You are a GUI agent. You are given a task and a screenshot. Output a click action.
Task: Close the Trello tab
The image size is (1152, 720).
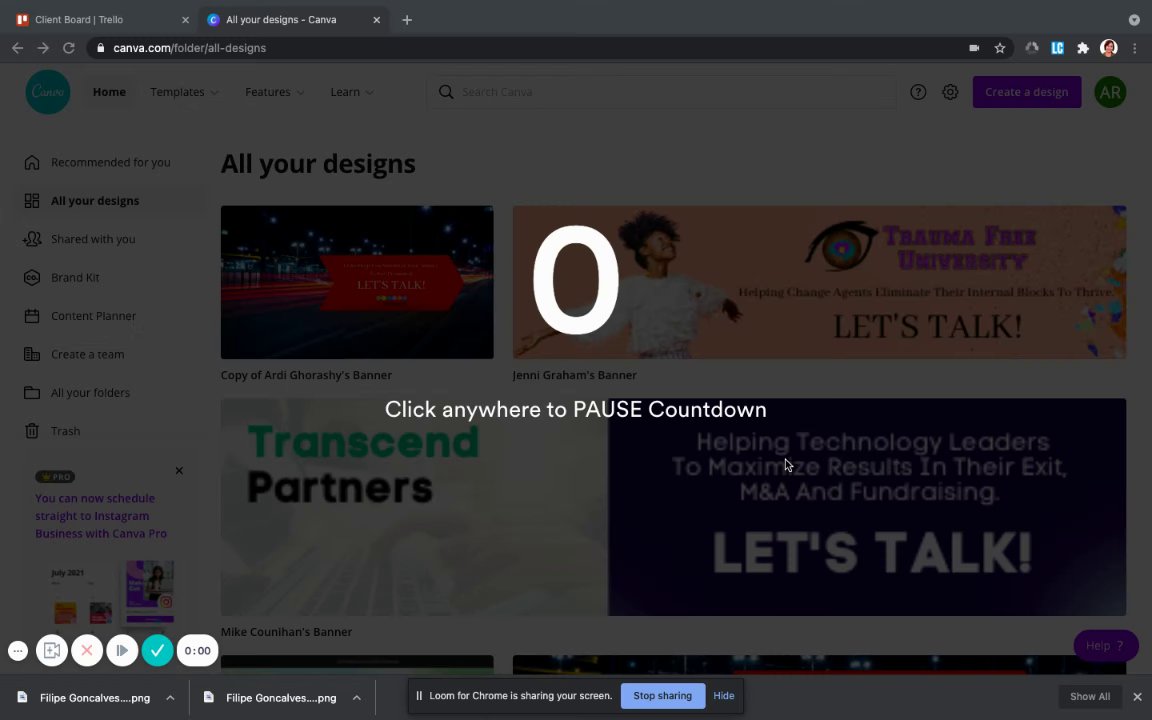185,20
